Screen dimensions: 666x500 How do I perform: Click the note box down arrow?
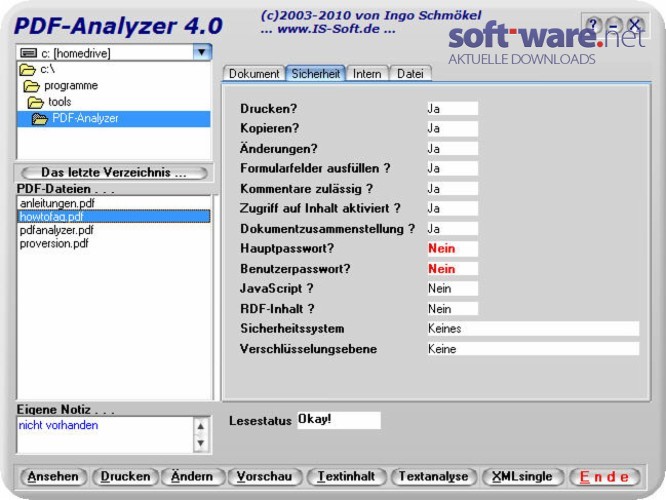coord(200,443)
